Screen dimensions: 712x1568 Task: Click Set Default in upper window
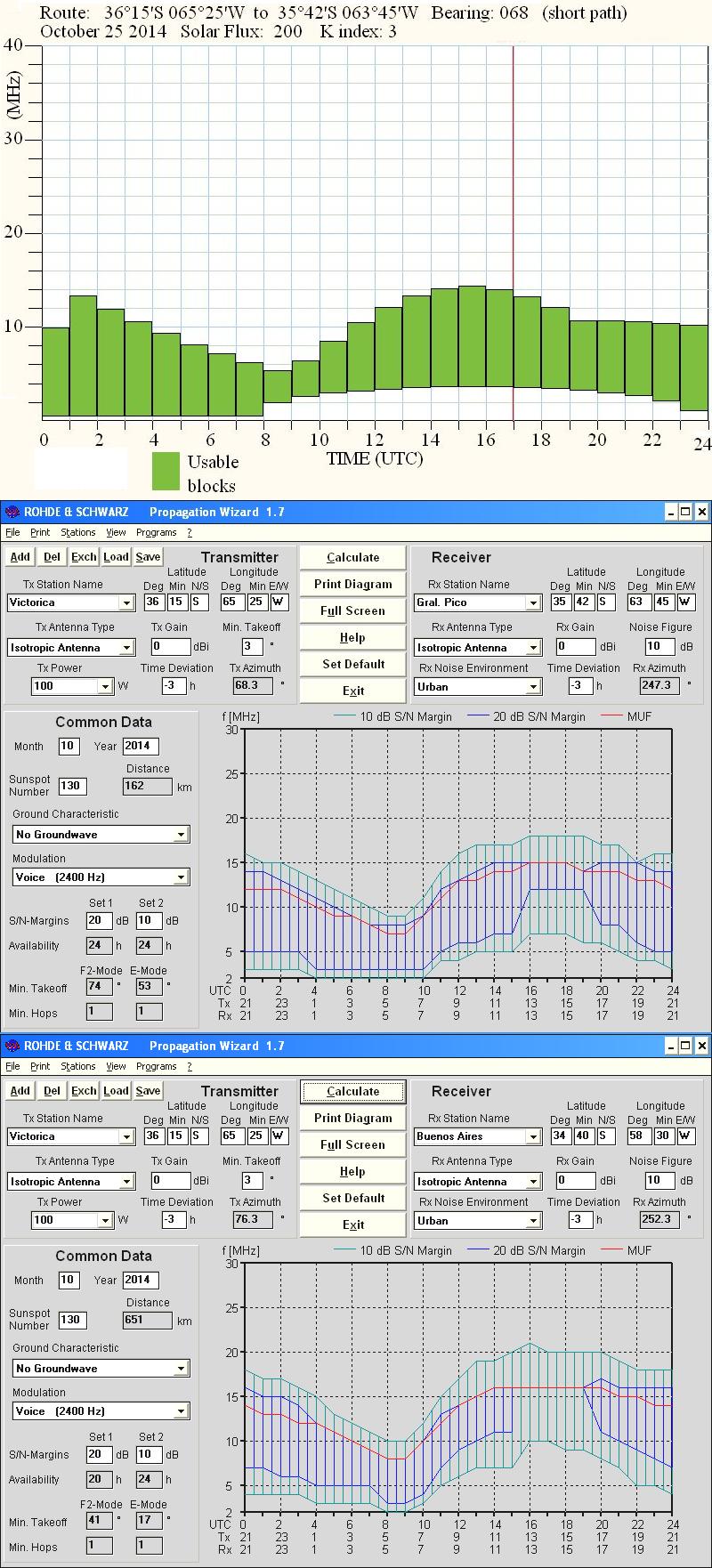click(352, 664)
